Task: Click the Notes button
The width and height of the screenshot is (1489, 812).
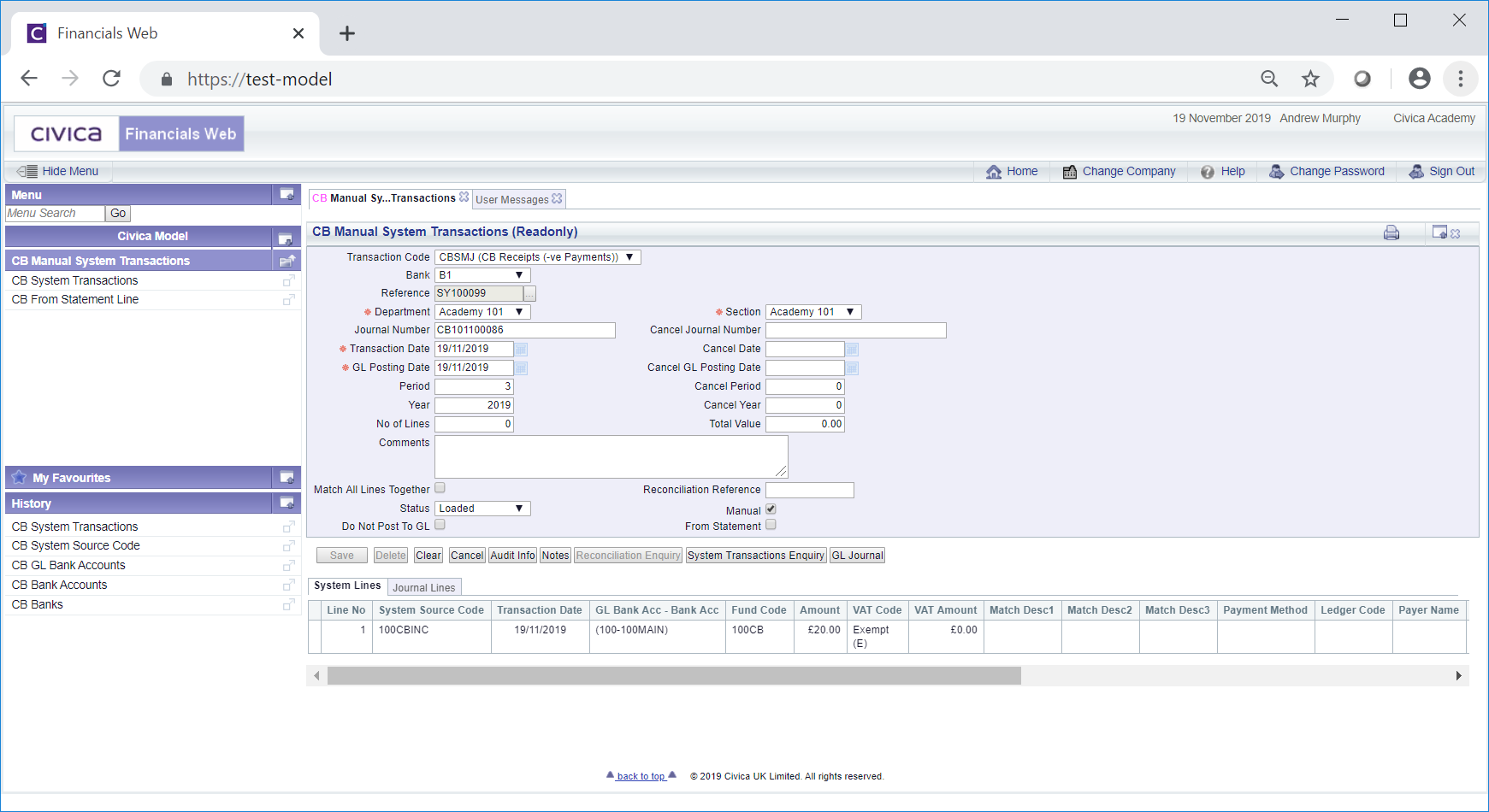Action: 555,556
